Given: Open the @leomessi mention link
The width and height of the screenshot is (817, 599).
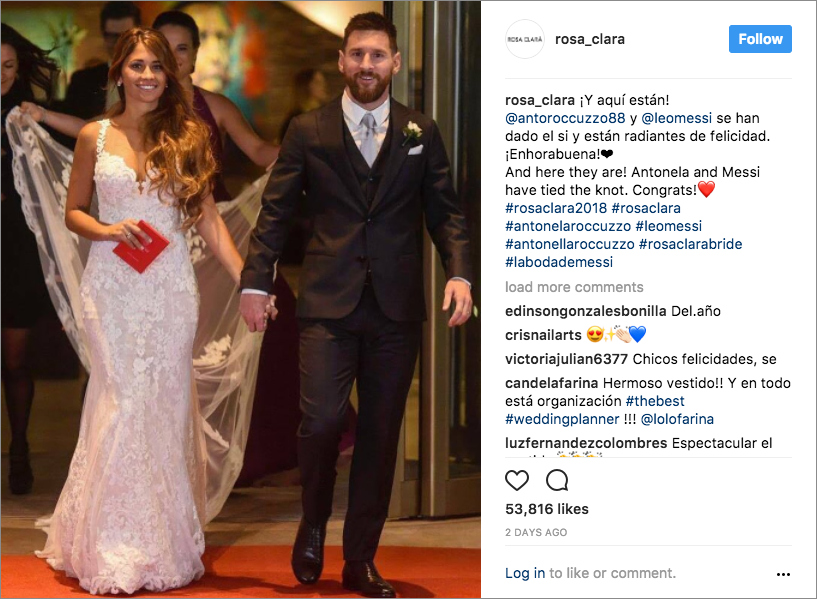Looking at the screenshot, I should 676,118.
